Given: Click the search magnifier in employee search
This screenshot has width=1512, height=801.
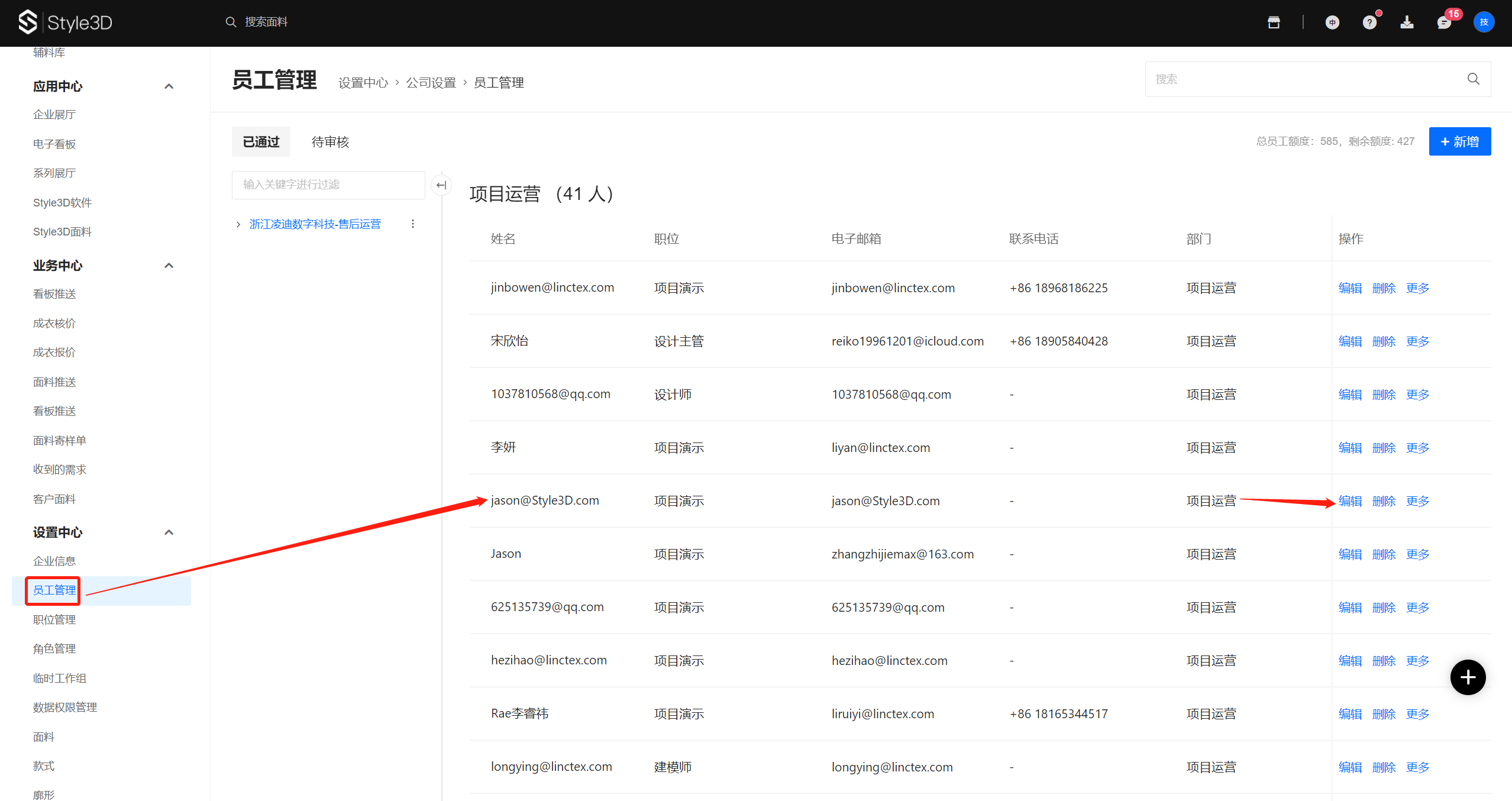Looking at the screenshot, I should pos(1473,79).
